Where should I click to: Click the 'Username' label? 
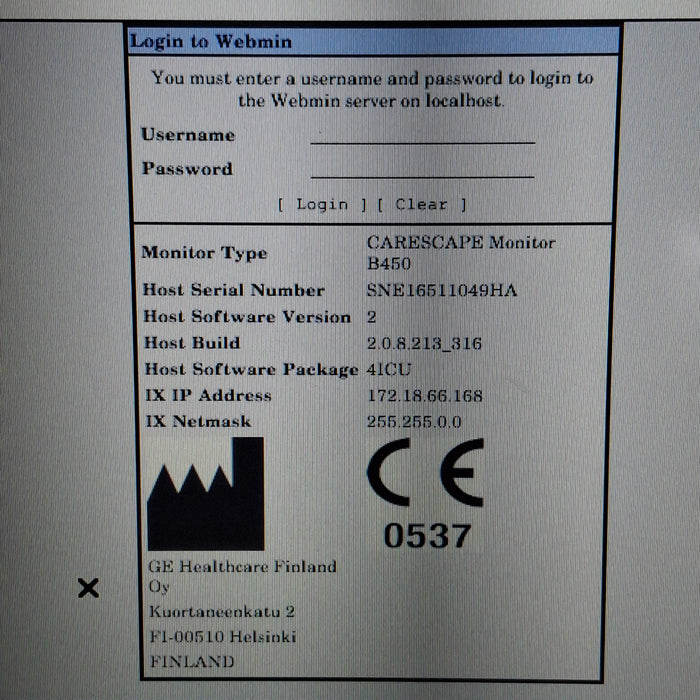point(188,134)
